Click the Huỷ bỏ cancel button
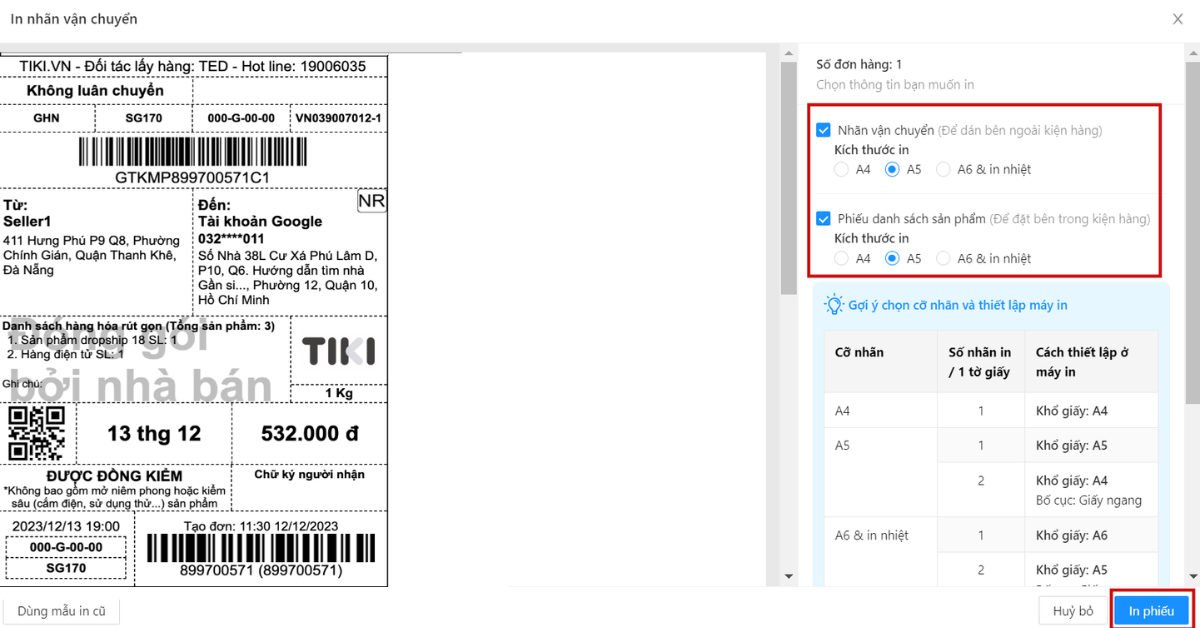Screen dimensions: 1200x628 coord(1072,611)
